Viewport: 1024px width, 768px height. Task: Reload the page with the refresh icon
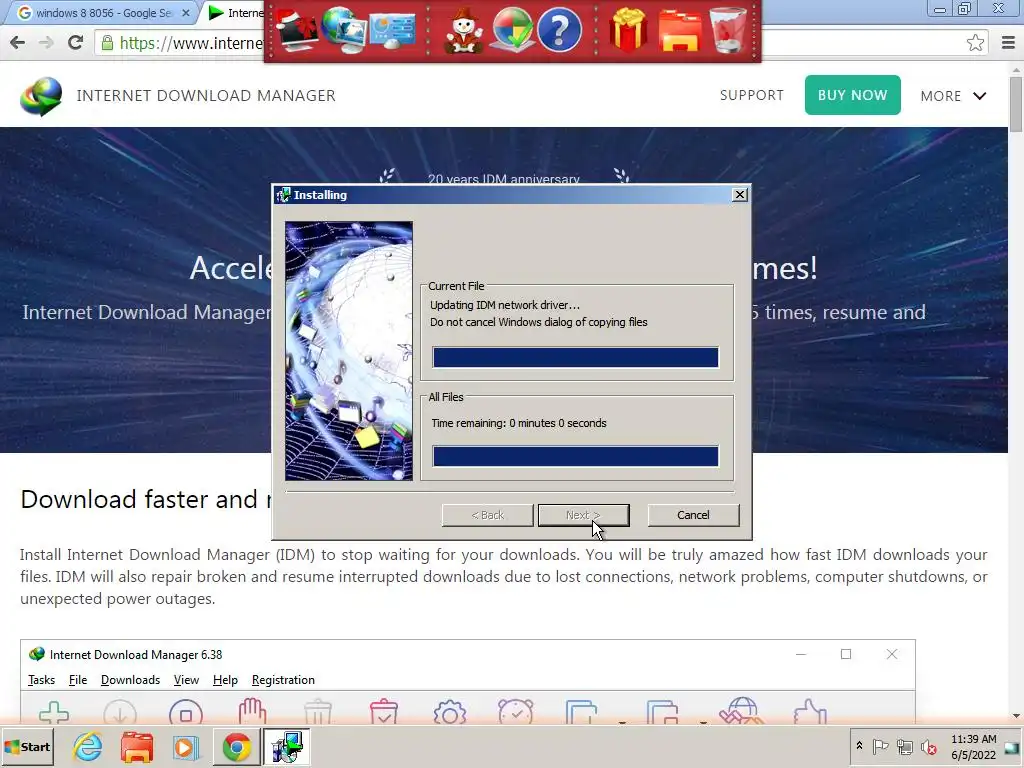point(75,43)
